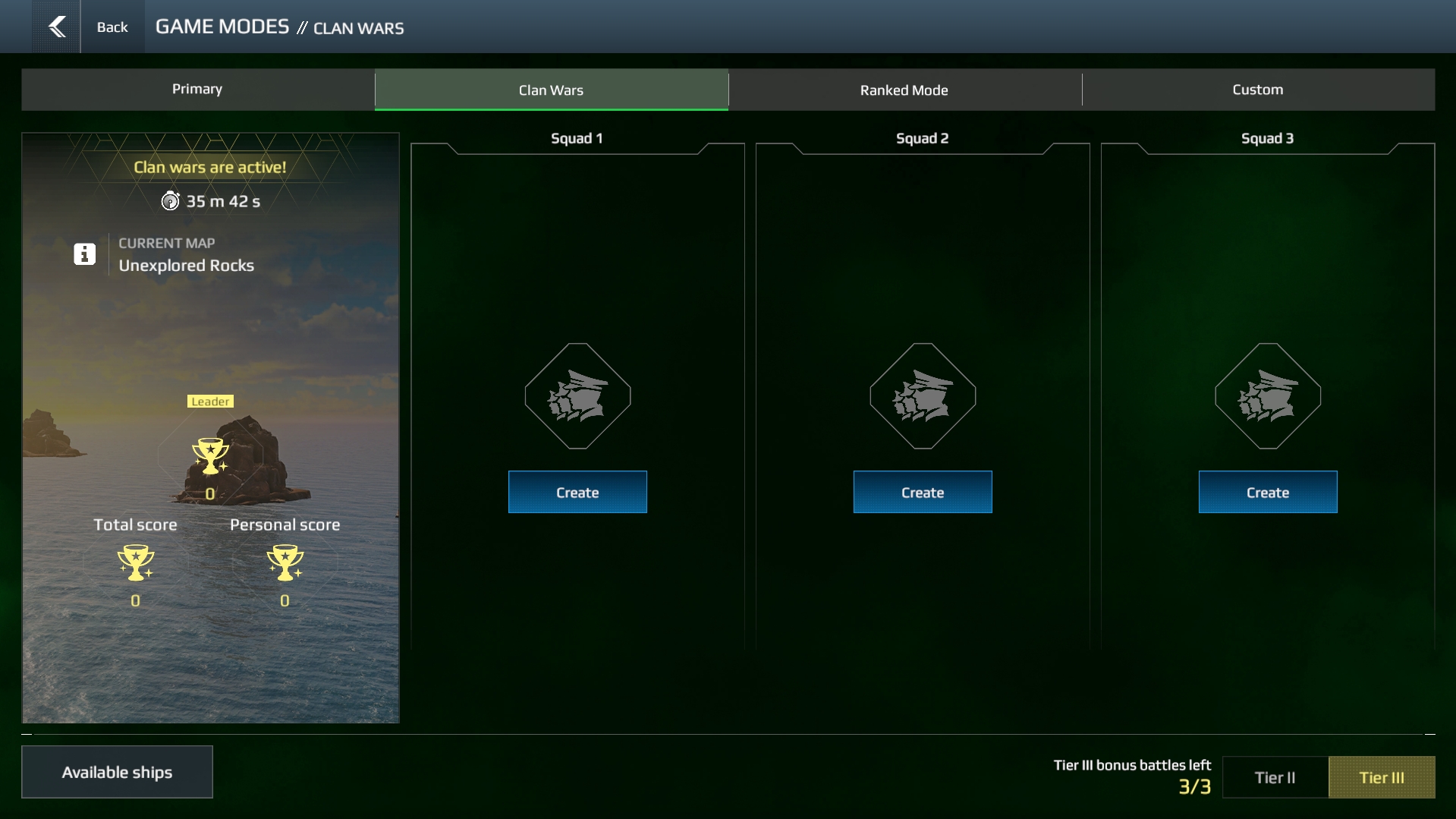Open the Primary game modes tab

(x=197, y=90)
